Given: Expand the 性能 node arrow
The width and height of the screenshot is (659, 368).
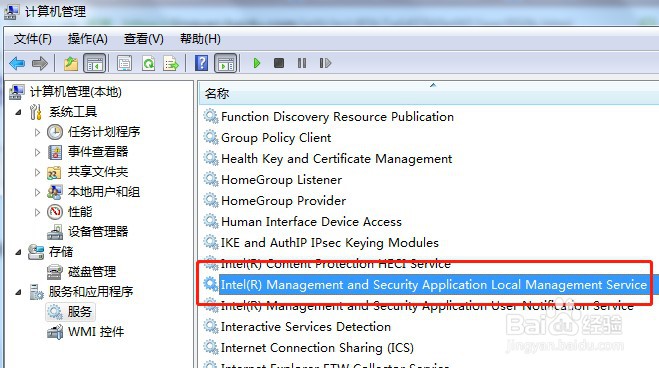Looking at the screenshot, I should point(37,212).
